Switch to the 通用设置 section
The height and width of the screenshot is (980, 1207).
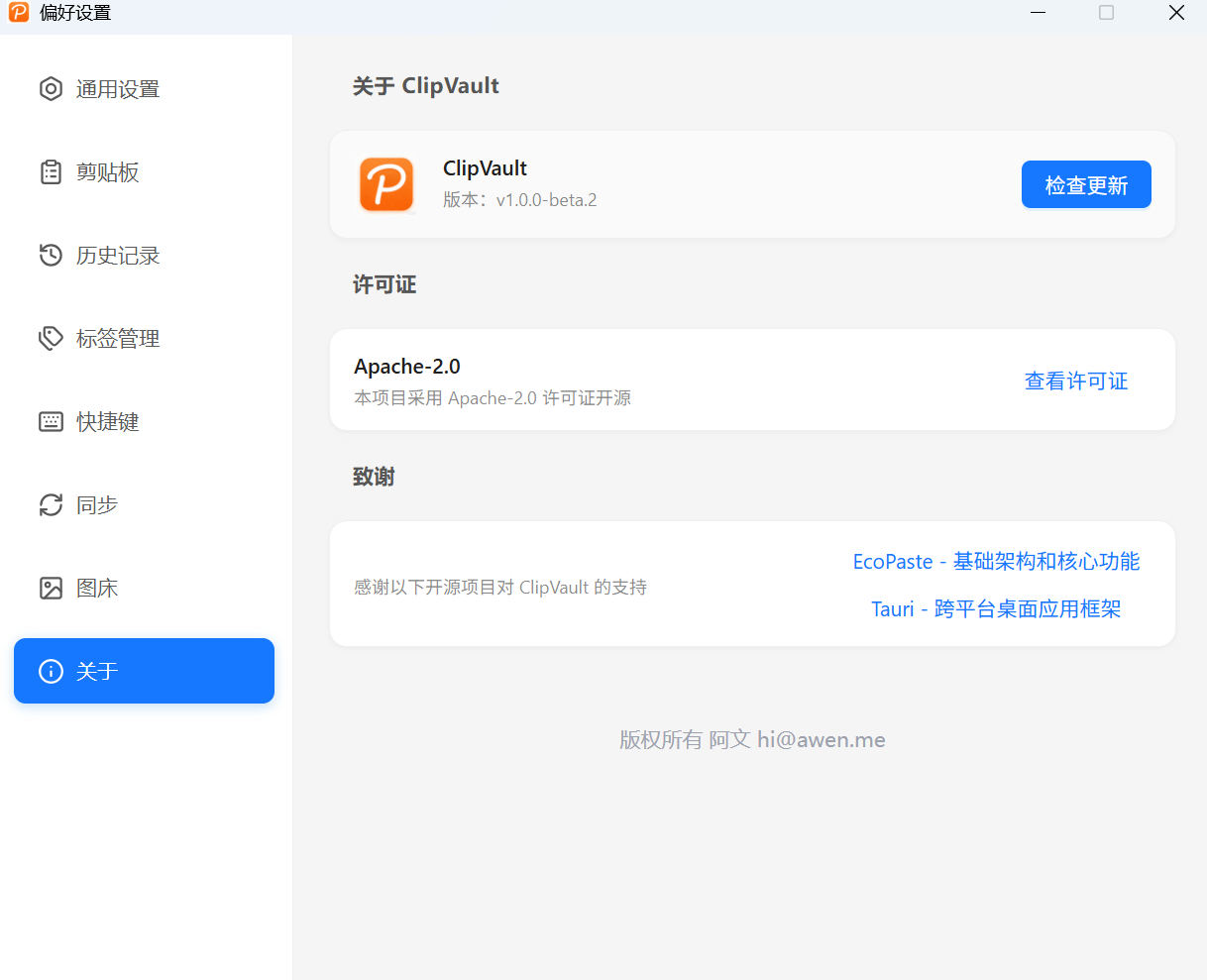(x=116, y=88)
